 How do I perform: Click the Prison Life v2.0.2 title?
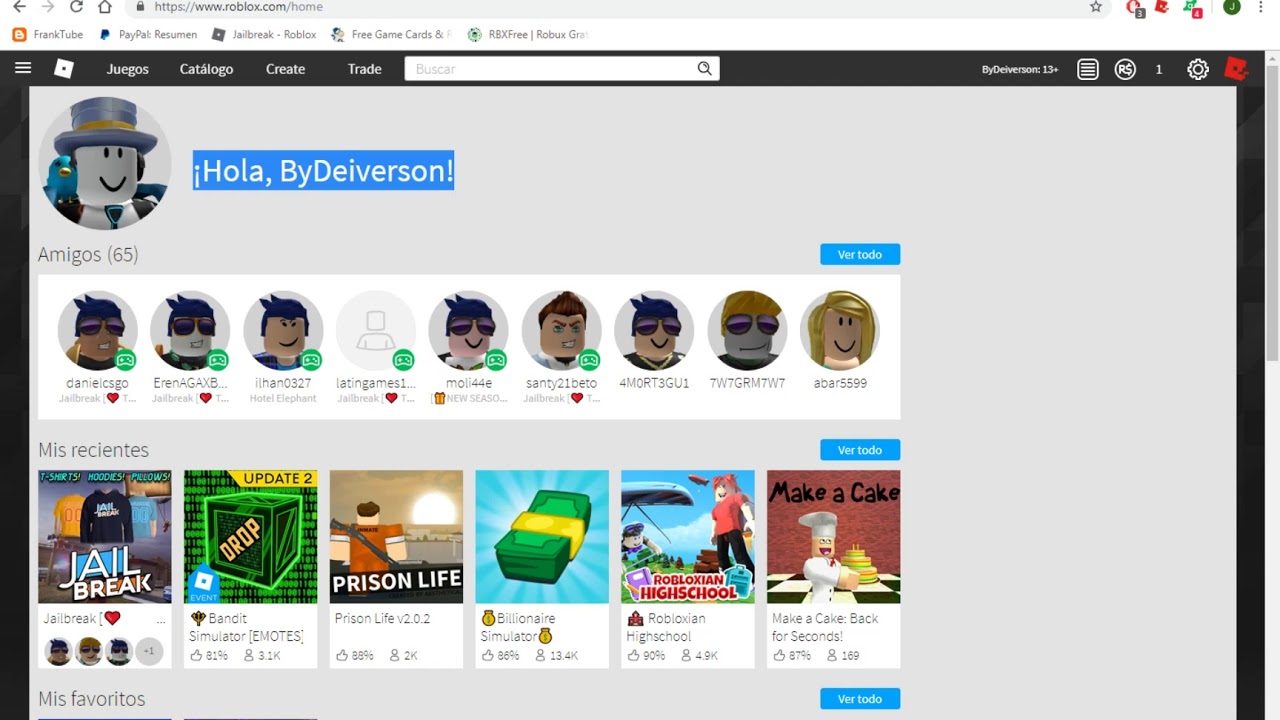click(382, 619)
